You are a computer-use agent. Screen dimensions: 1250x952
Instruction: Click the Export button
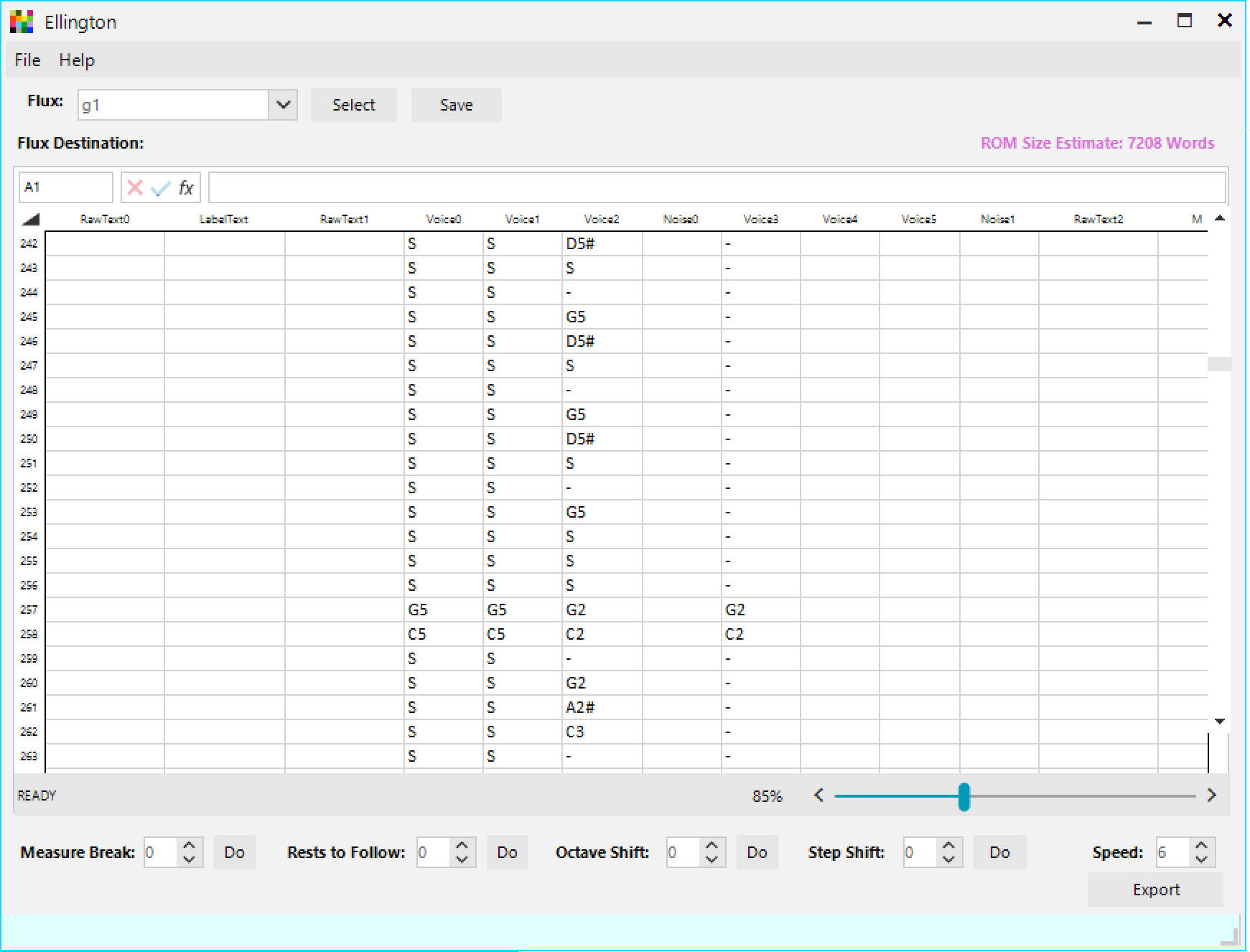[x=1155, y=890]
